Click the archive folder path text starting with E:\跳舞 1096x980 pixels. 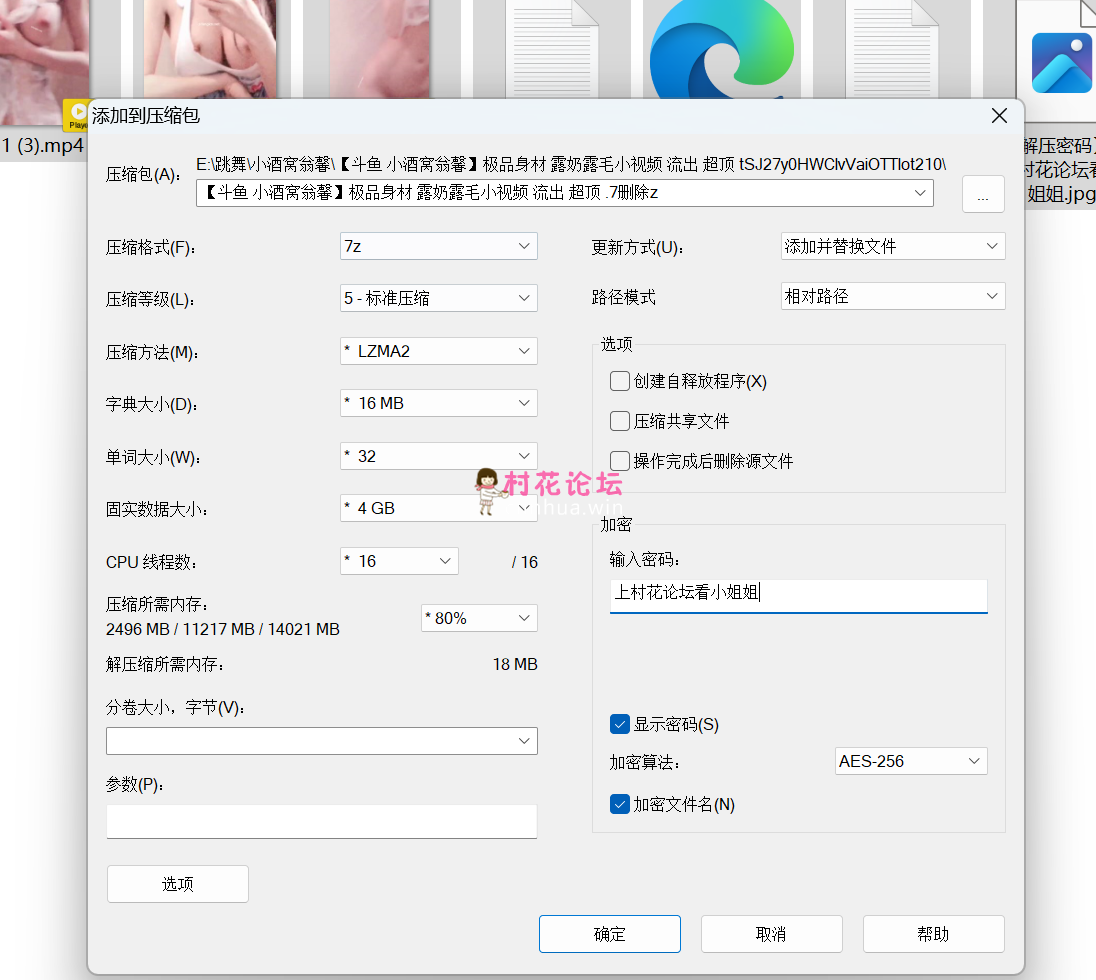571,164
